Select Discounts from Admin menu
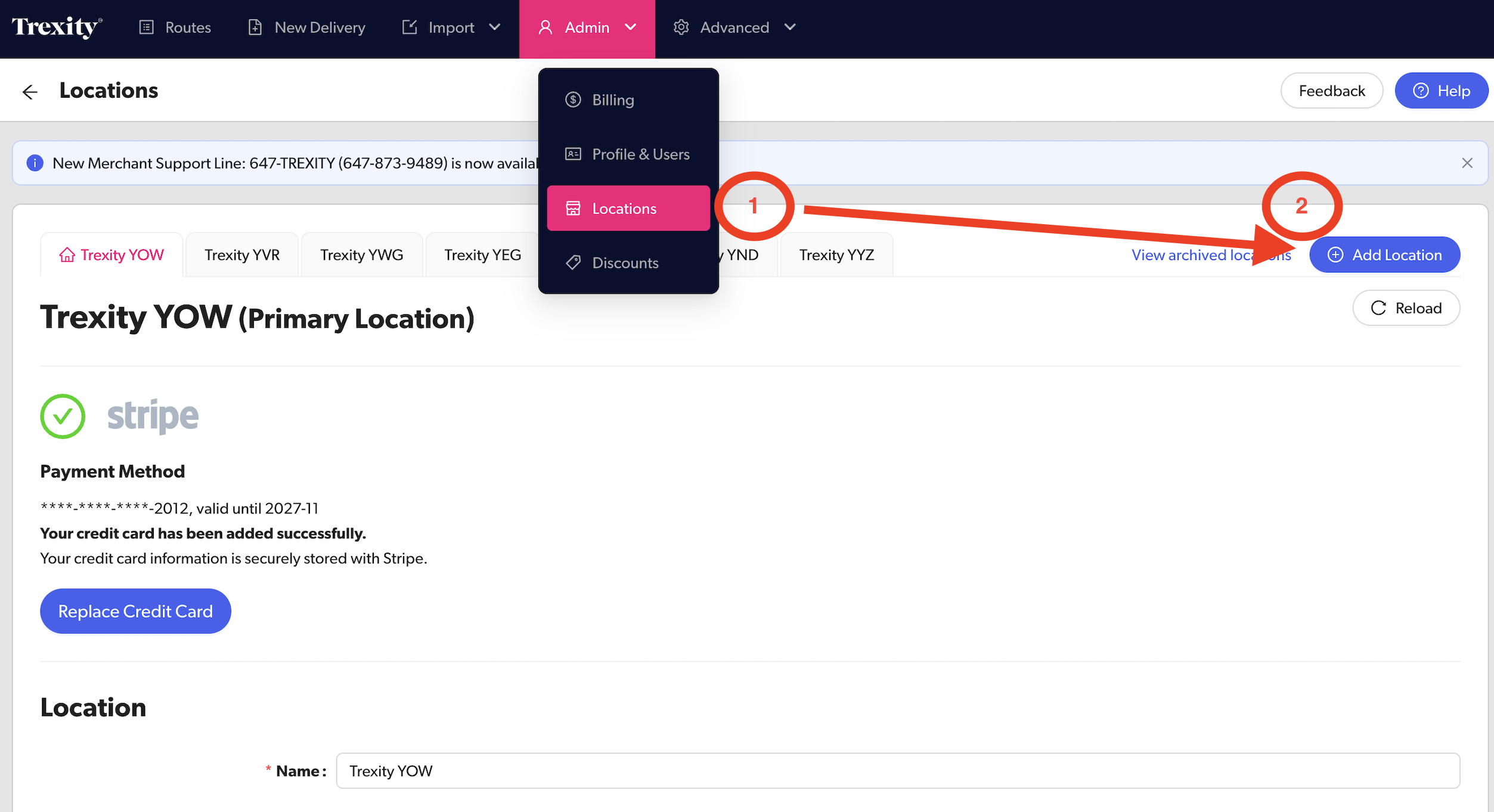This screenshot has width=1494, height=812. [628, 262]
